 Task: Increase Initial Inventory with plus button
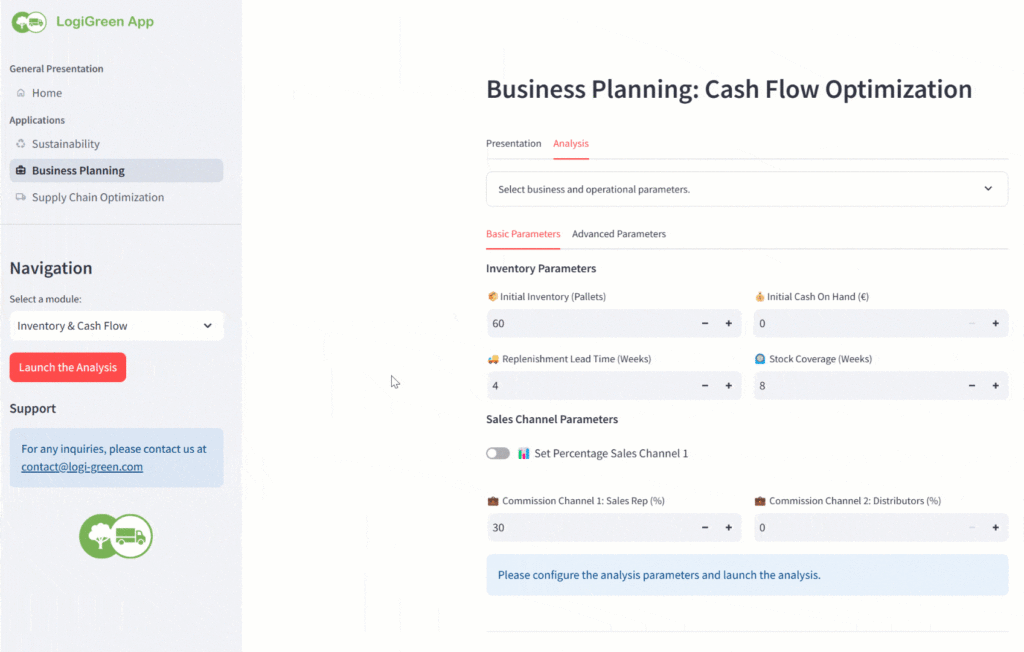[x=728, y=323]
